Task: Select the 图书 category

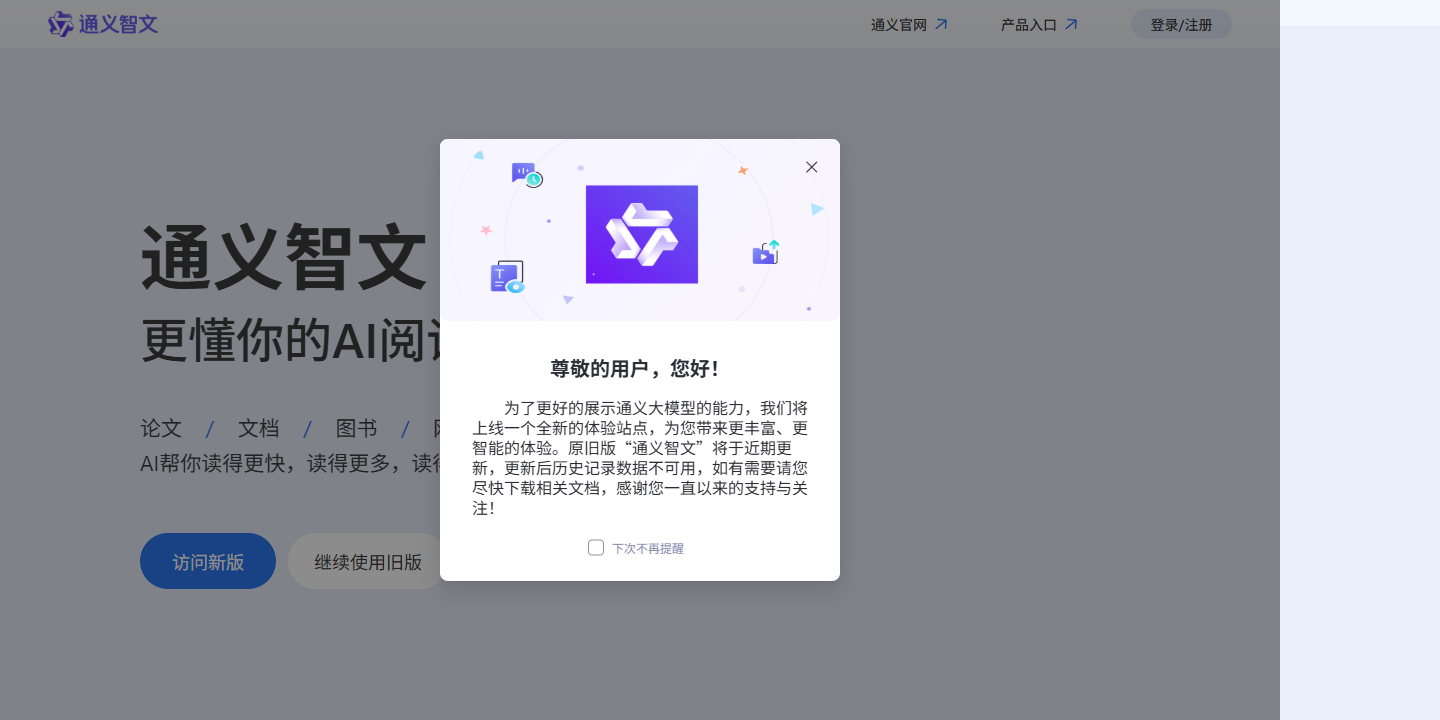Action: 356,429
